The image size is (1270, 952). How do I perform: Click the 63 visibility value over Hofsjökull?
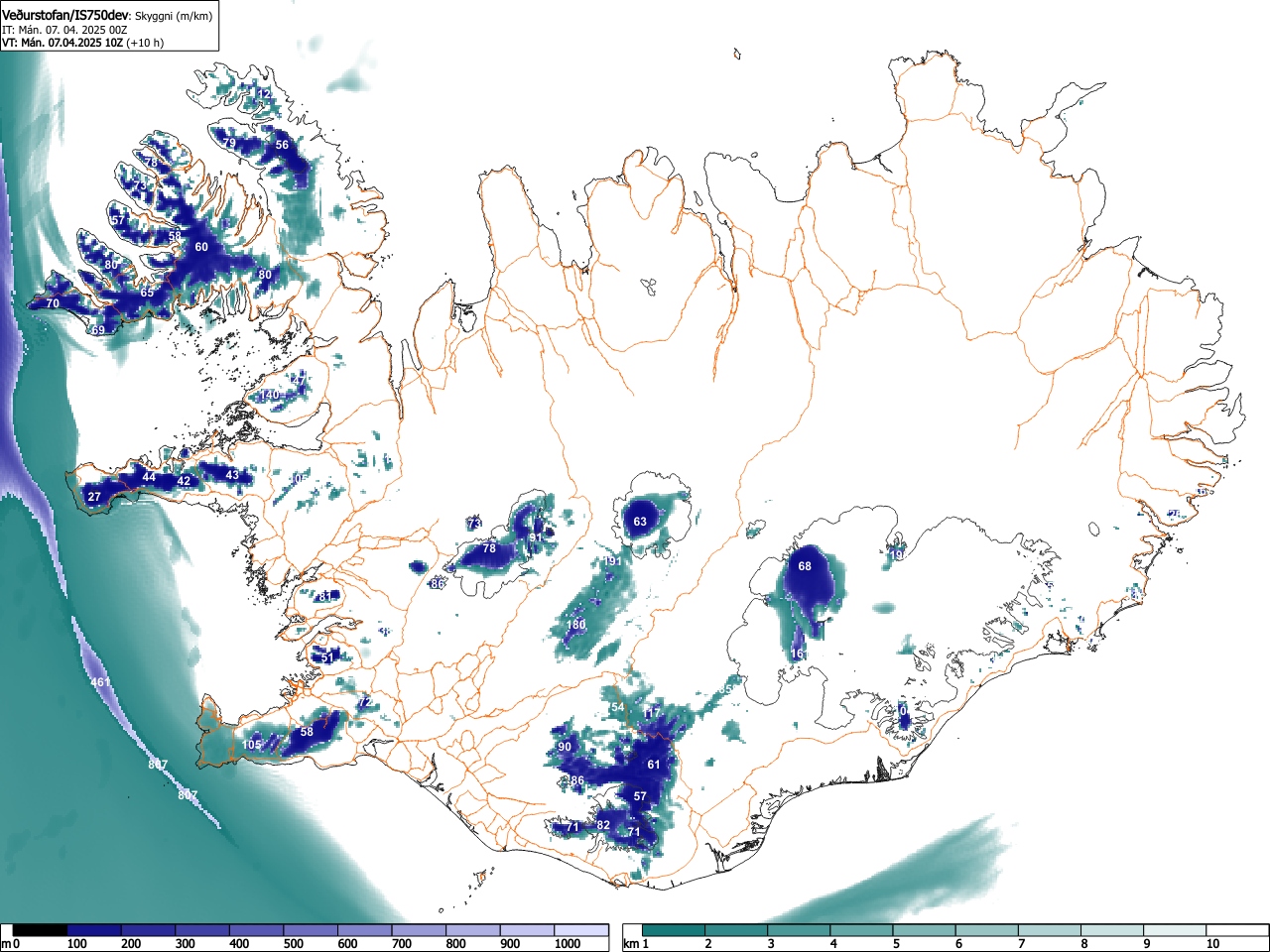[640, 522]
